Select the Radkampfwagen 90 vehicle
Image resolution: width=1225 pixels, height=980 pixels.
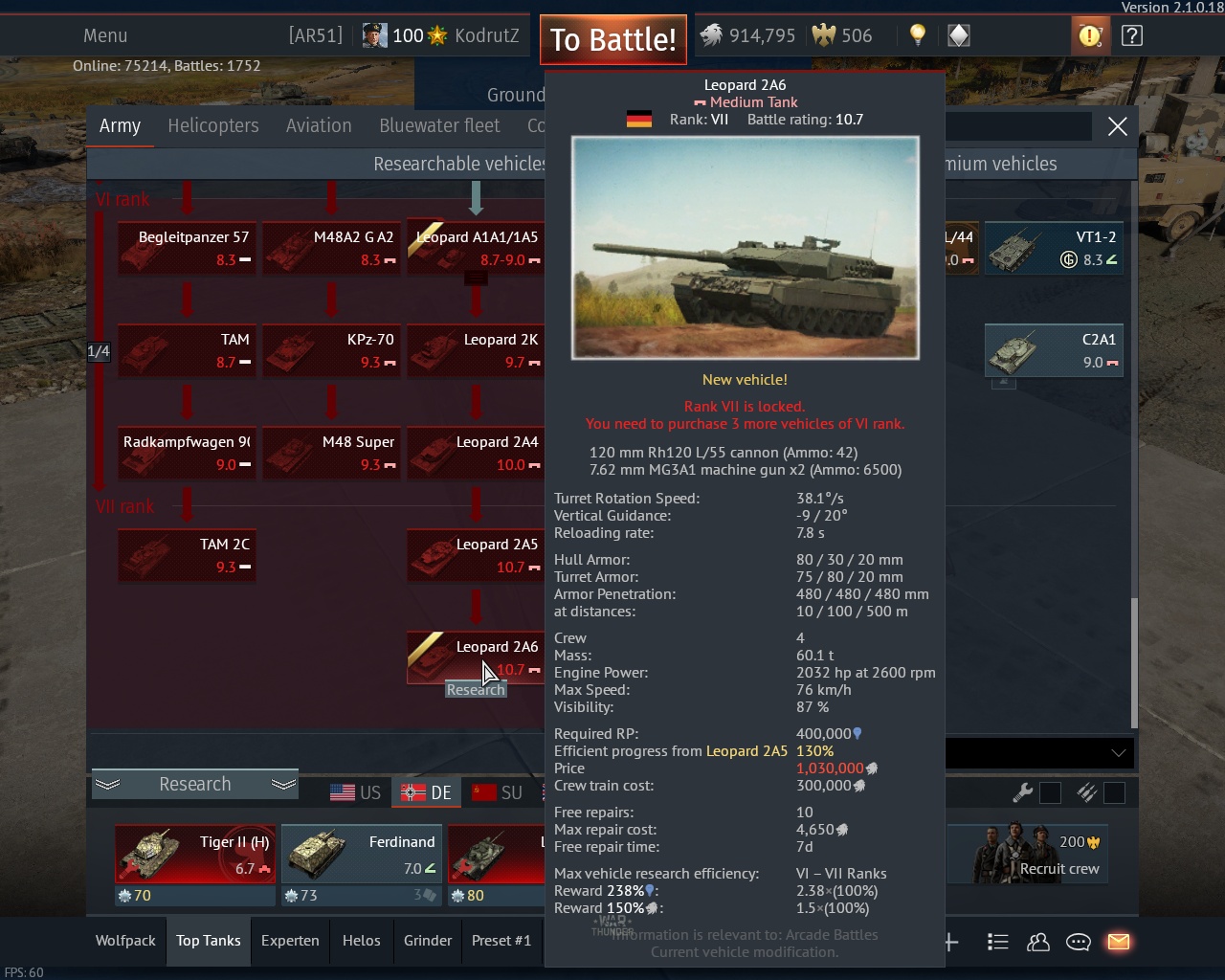click(187, 453)
